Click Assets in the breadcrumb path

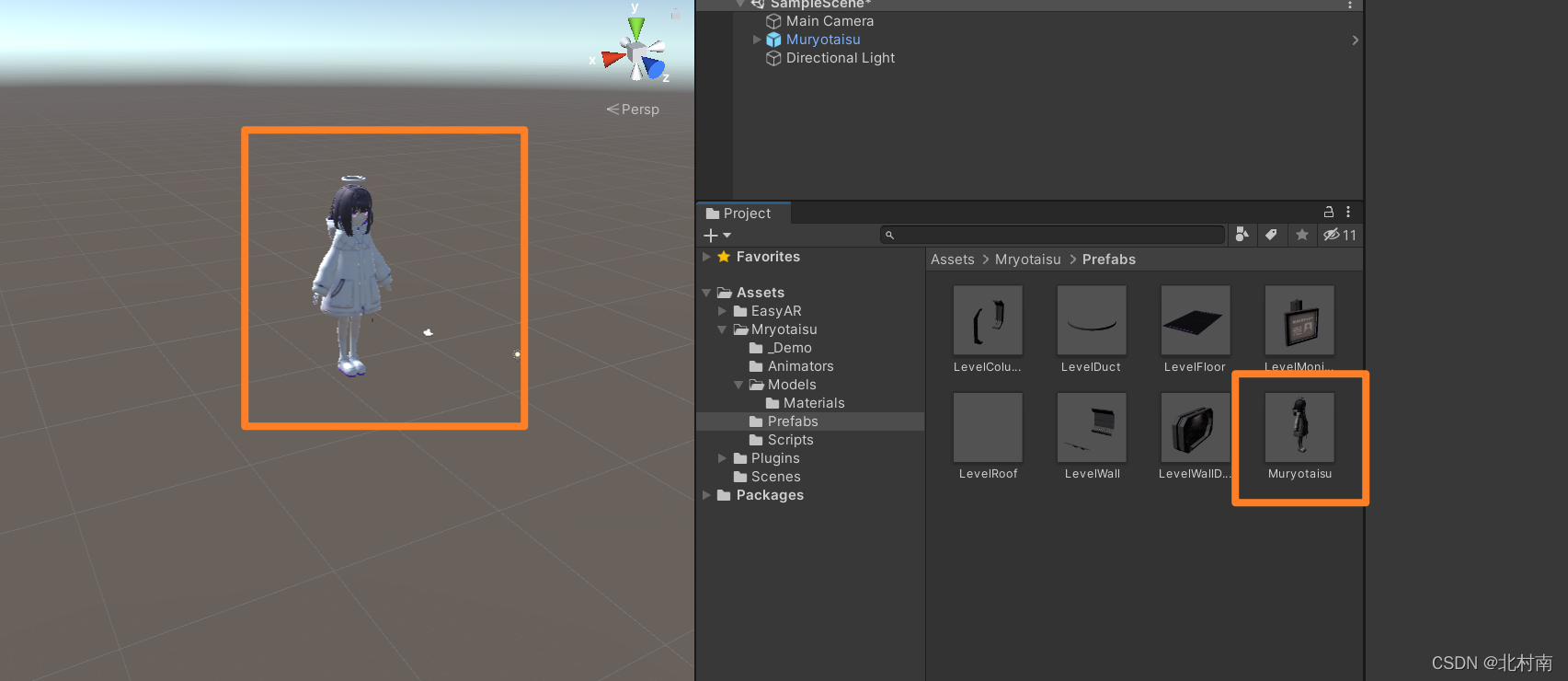[952, 260]
